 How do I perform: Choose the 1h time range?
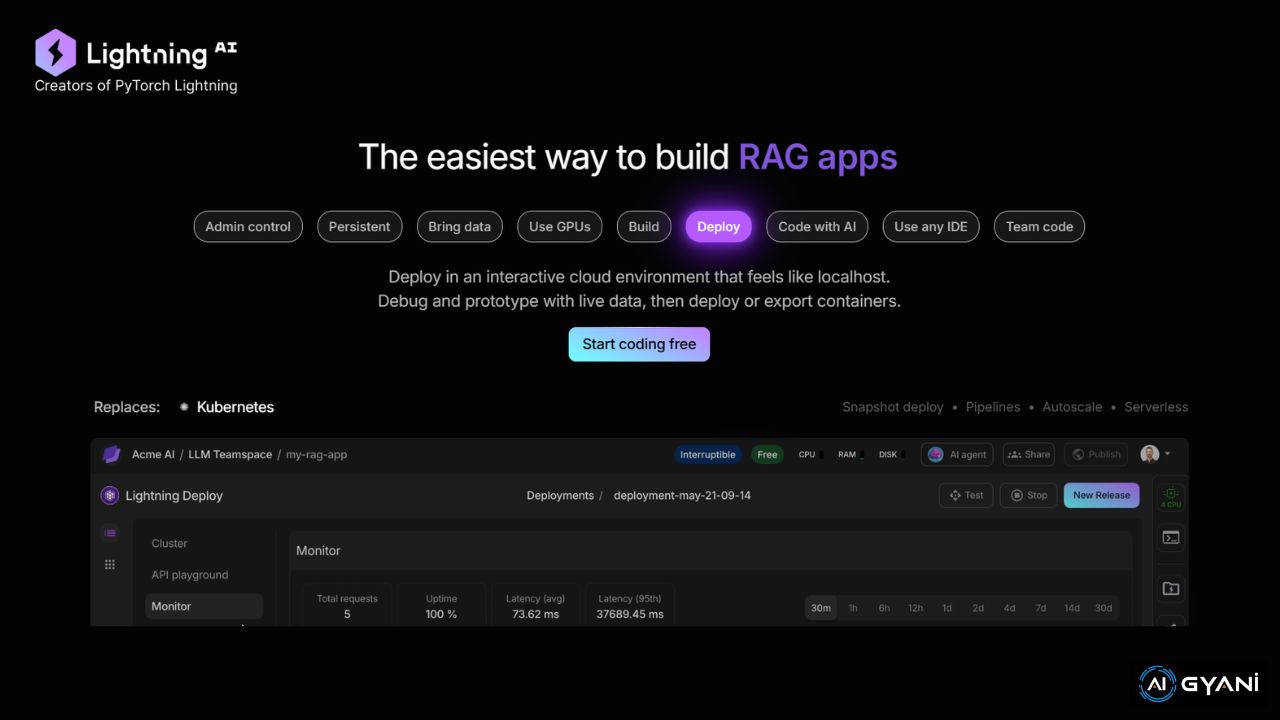[x=853, y=608]
